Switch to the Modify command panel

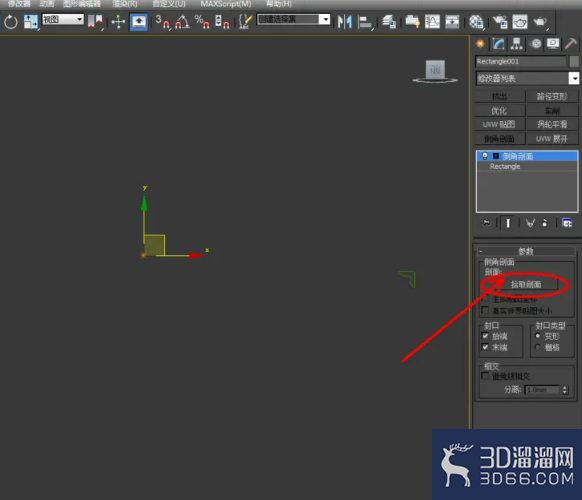498,44
